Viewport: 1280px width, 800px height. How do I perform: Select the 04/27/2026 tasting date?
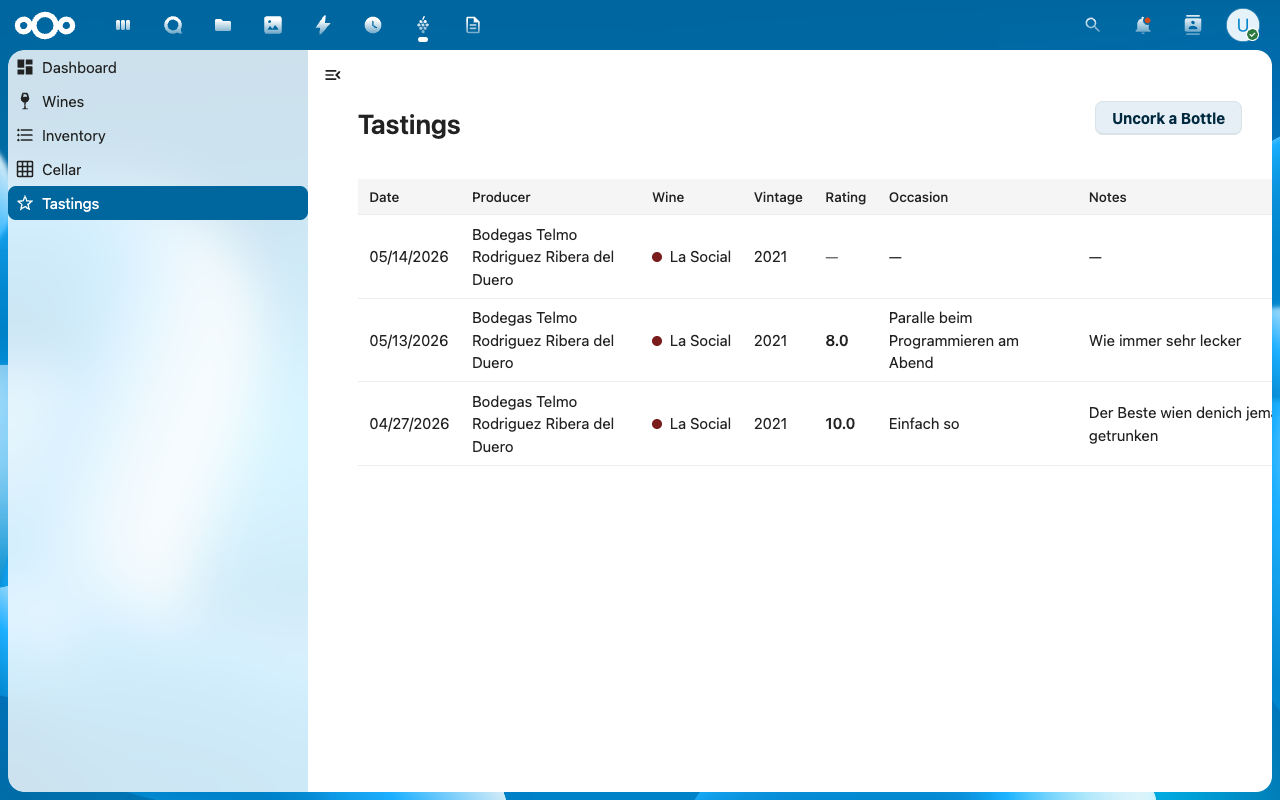click(x=409, y=424)
